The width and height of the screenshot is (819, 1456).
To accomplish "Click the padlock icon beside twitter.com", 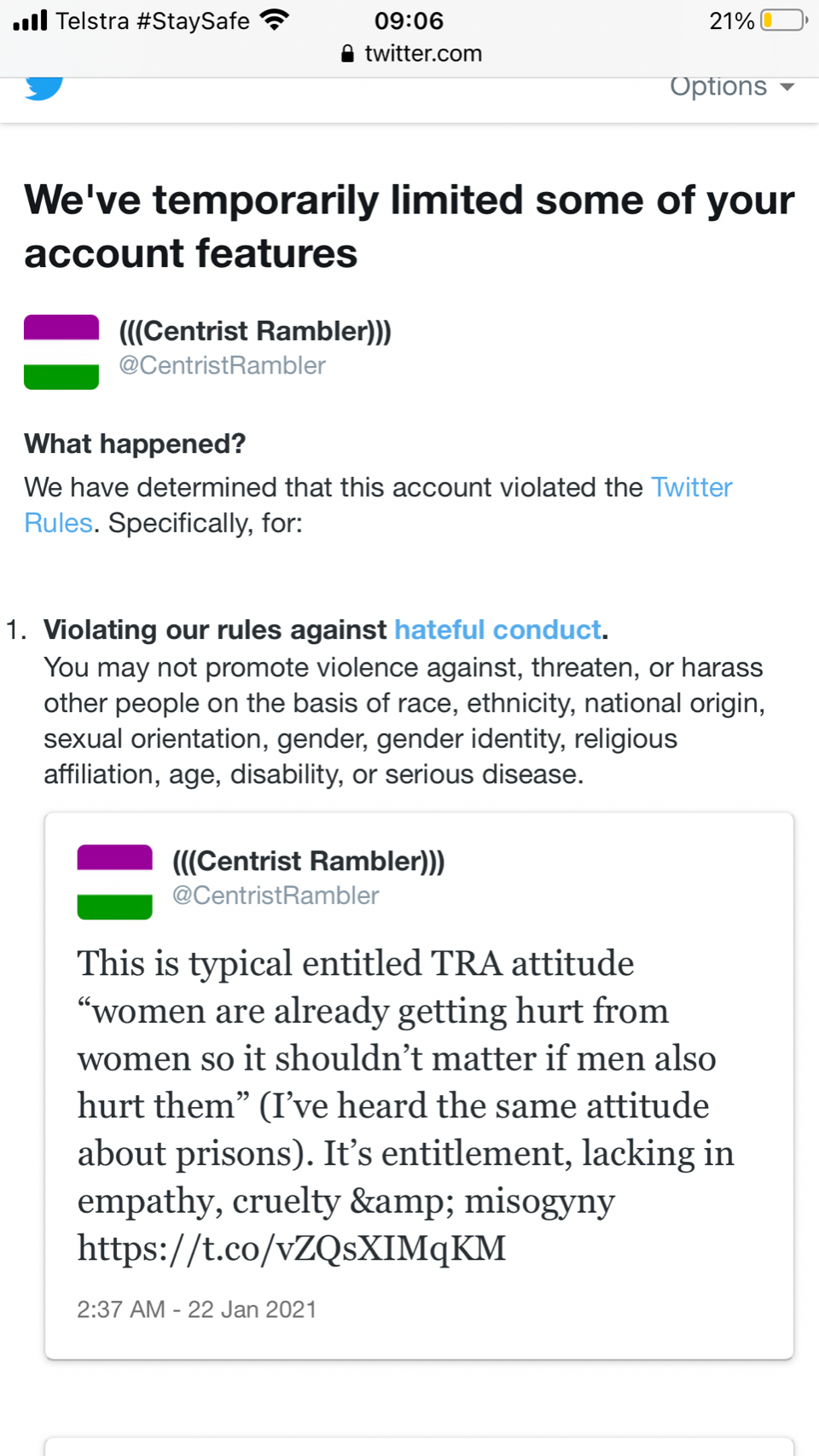I will click(x=347, y=54).
